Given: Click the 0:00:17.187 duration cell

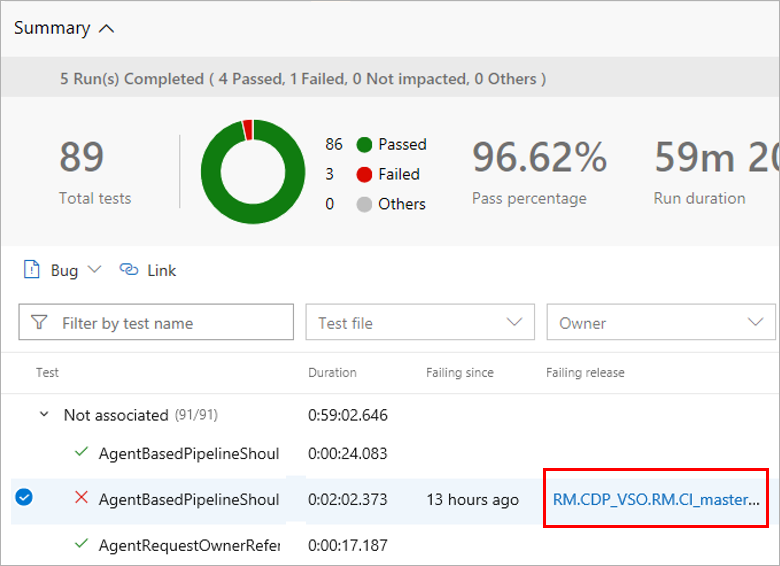Looking at the screenshot, I should 348,545.
